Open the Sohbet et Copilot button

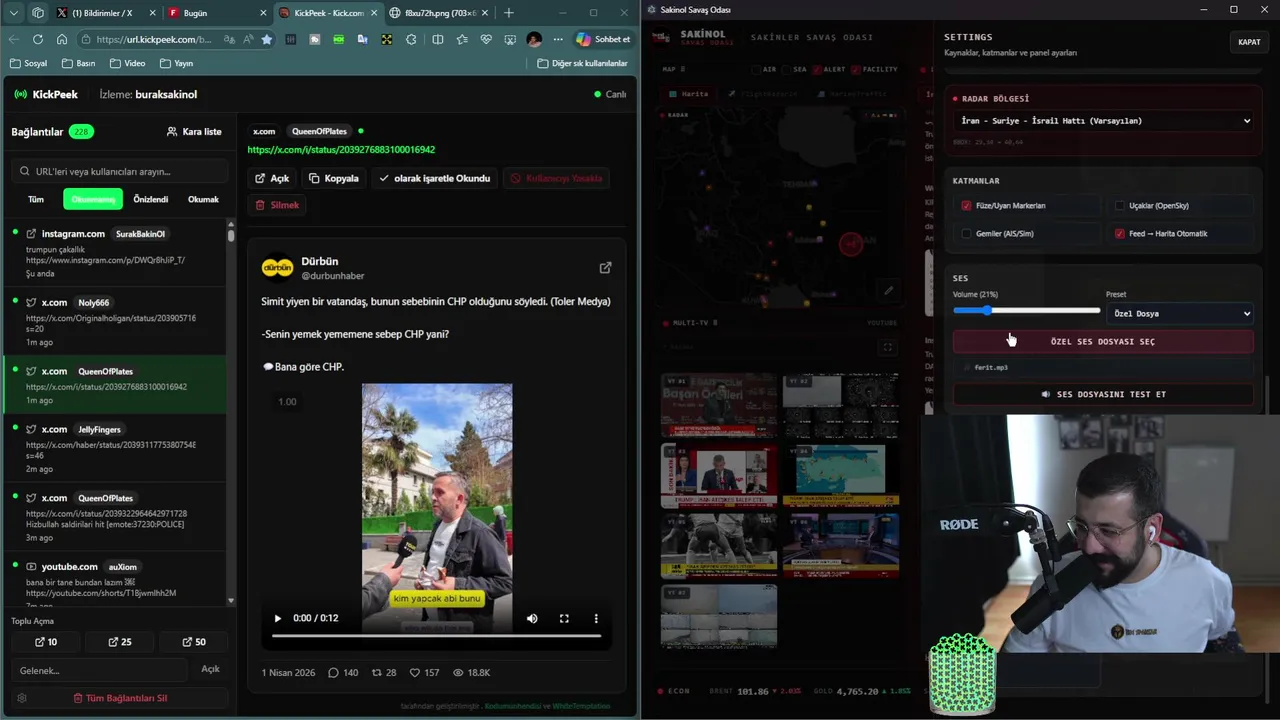click(603, 39)
